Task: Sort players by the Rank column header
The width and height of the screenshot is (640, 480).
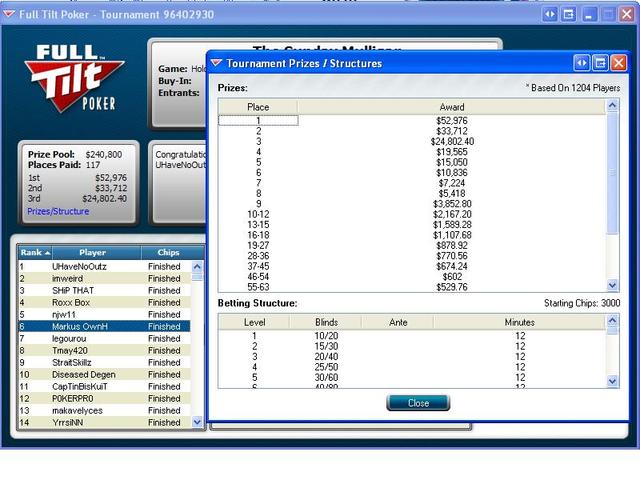Action: 35,253
